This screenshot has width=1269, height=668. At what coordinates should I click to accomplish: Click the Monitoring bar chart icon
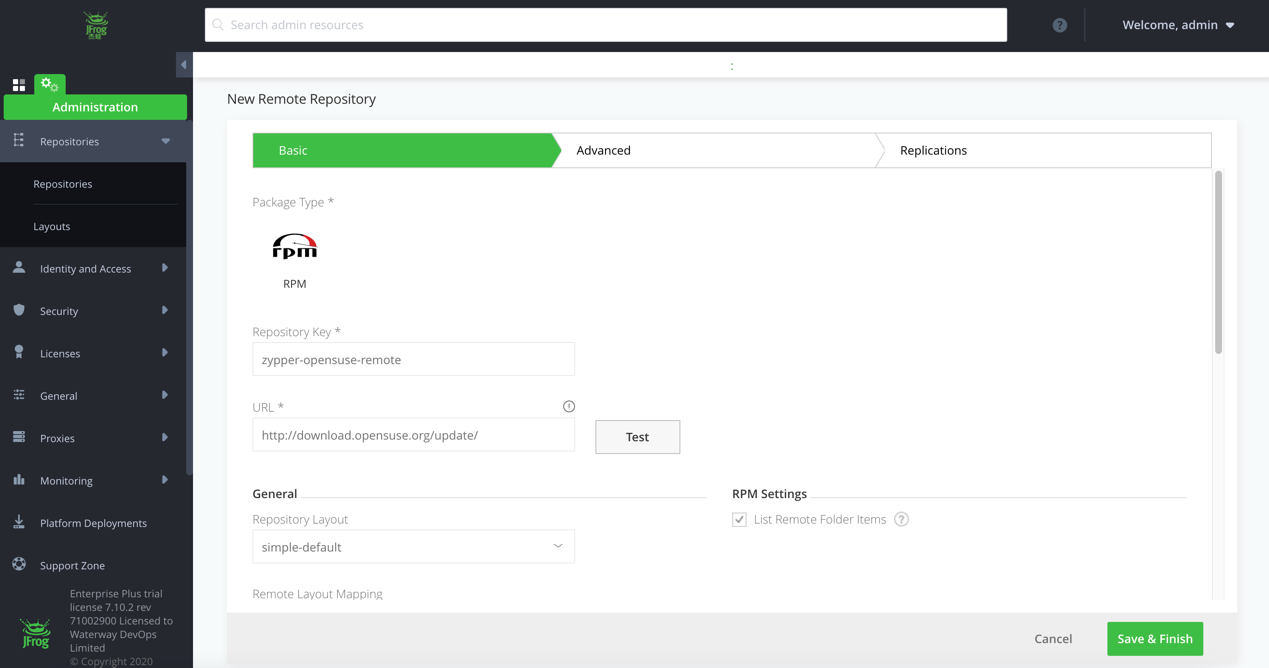tap(19, 480)
